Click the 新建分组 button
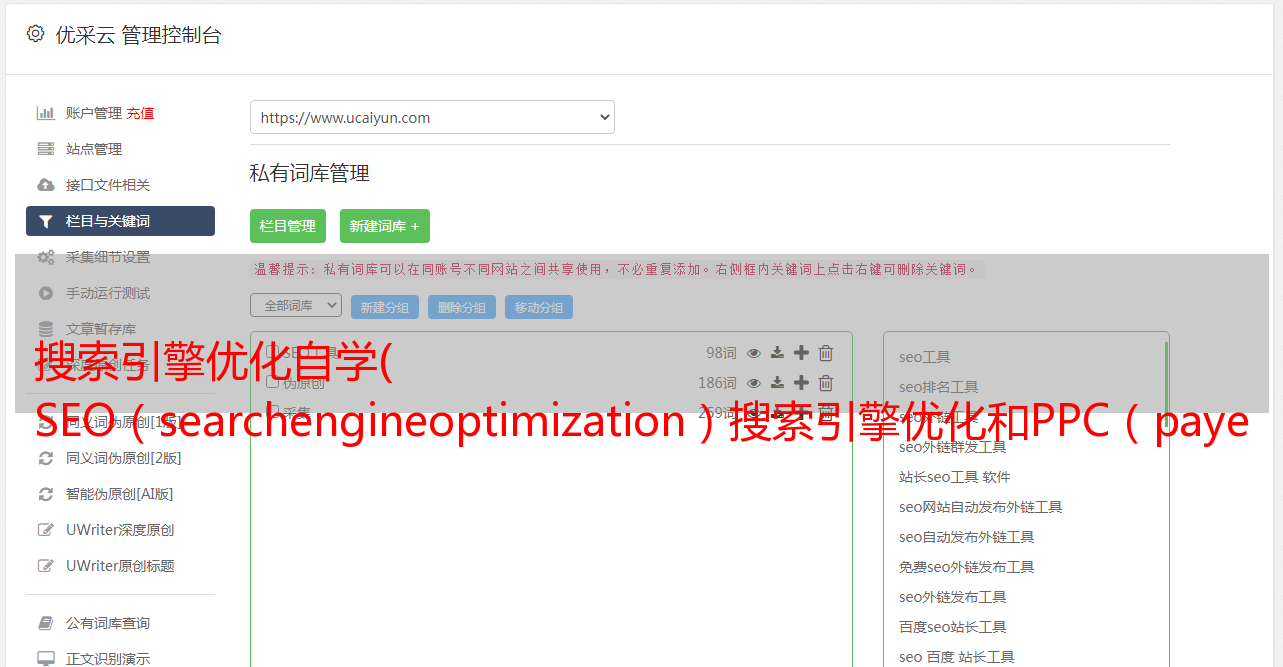 pos(385,307)
